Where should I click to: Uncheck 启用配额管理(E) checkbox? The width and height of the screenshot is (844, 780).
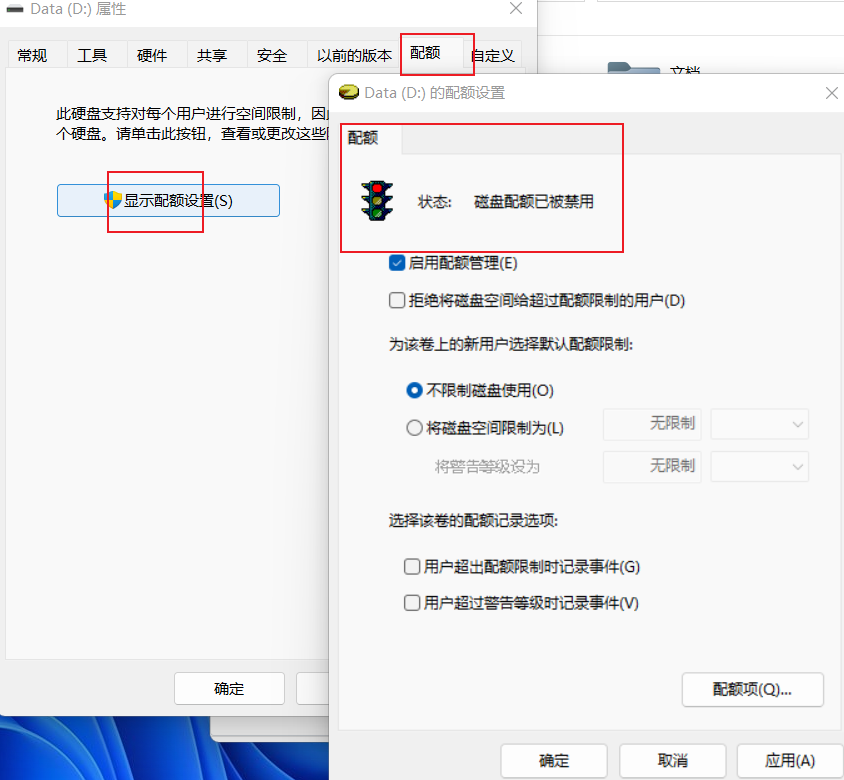click(397, 263)
